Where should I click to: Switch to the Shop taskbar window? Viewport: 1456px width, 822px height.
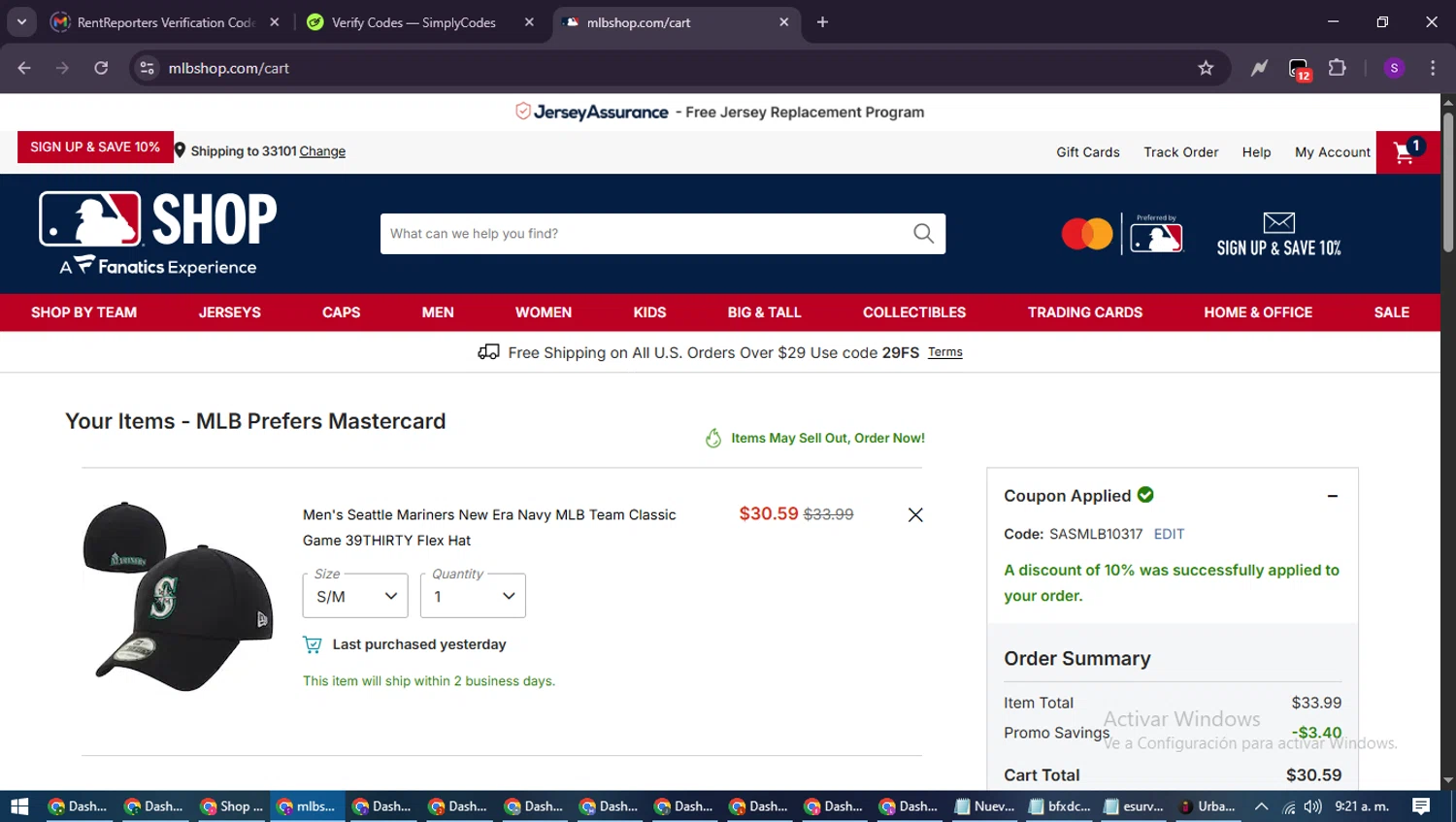point(232,806)
